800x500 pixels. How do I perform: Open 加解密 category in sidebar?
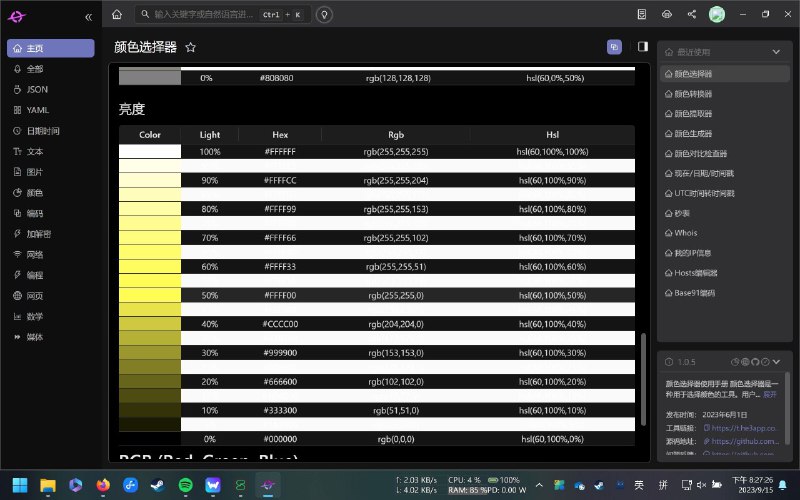pyautogui.click(x=39, y=233)
